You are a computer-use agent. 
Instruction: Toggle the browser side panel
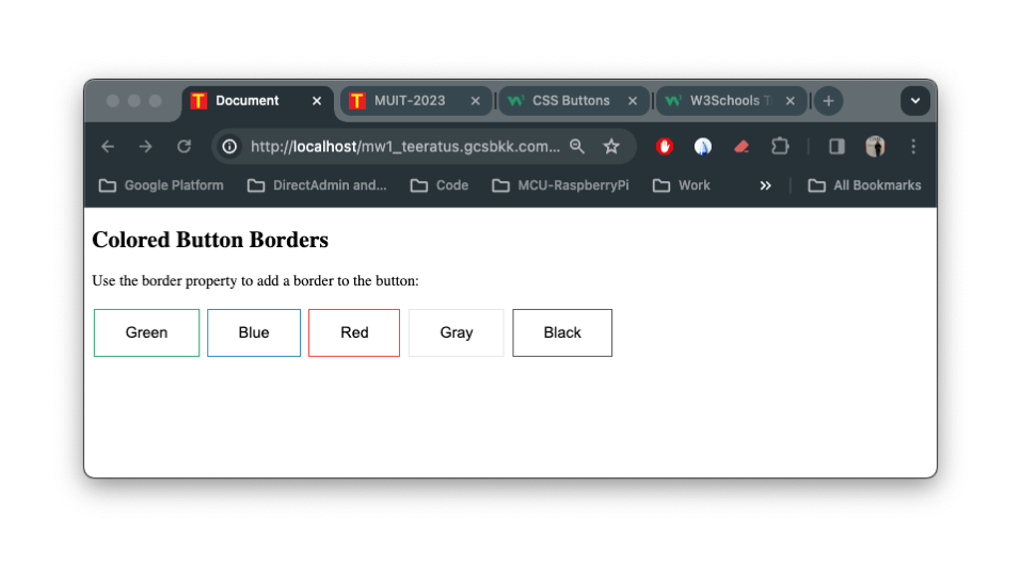tap(837, 147)
